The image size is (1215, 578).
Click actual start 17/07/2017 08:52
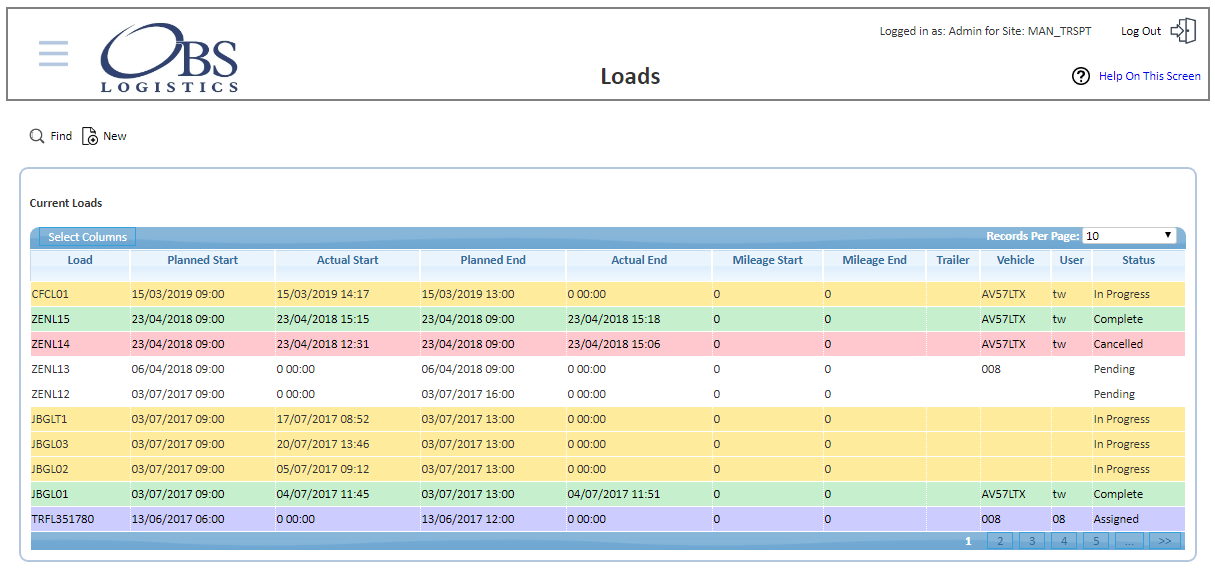(323, 419)
